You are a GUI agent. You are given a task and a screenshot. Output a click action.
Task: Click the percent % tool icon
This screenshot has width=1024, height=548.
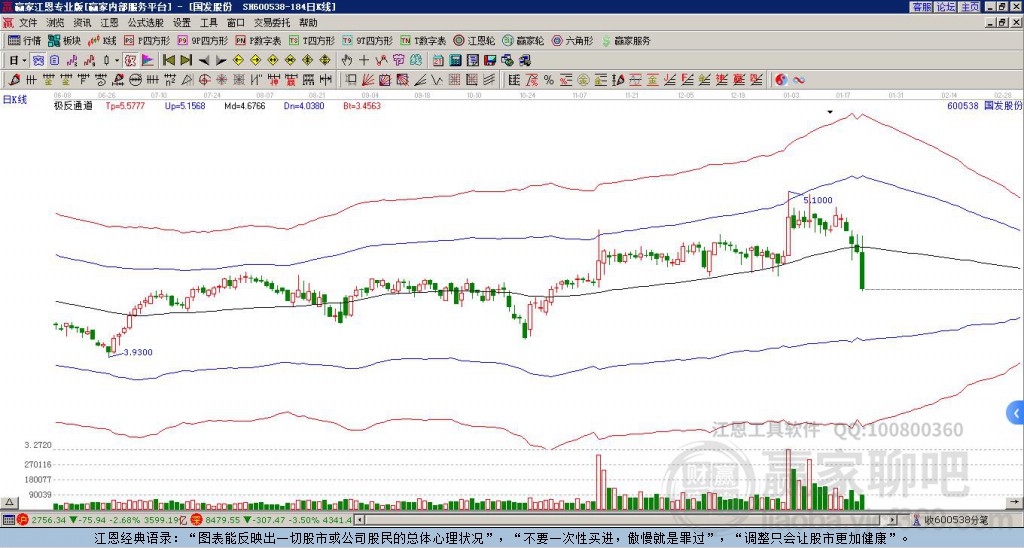pyautogui.click(x=549, y=80)
